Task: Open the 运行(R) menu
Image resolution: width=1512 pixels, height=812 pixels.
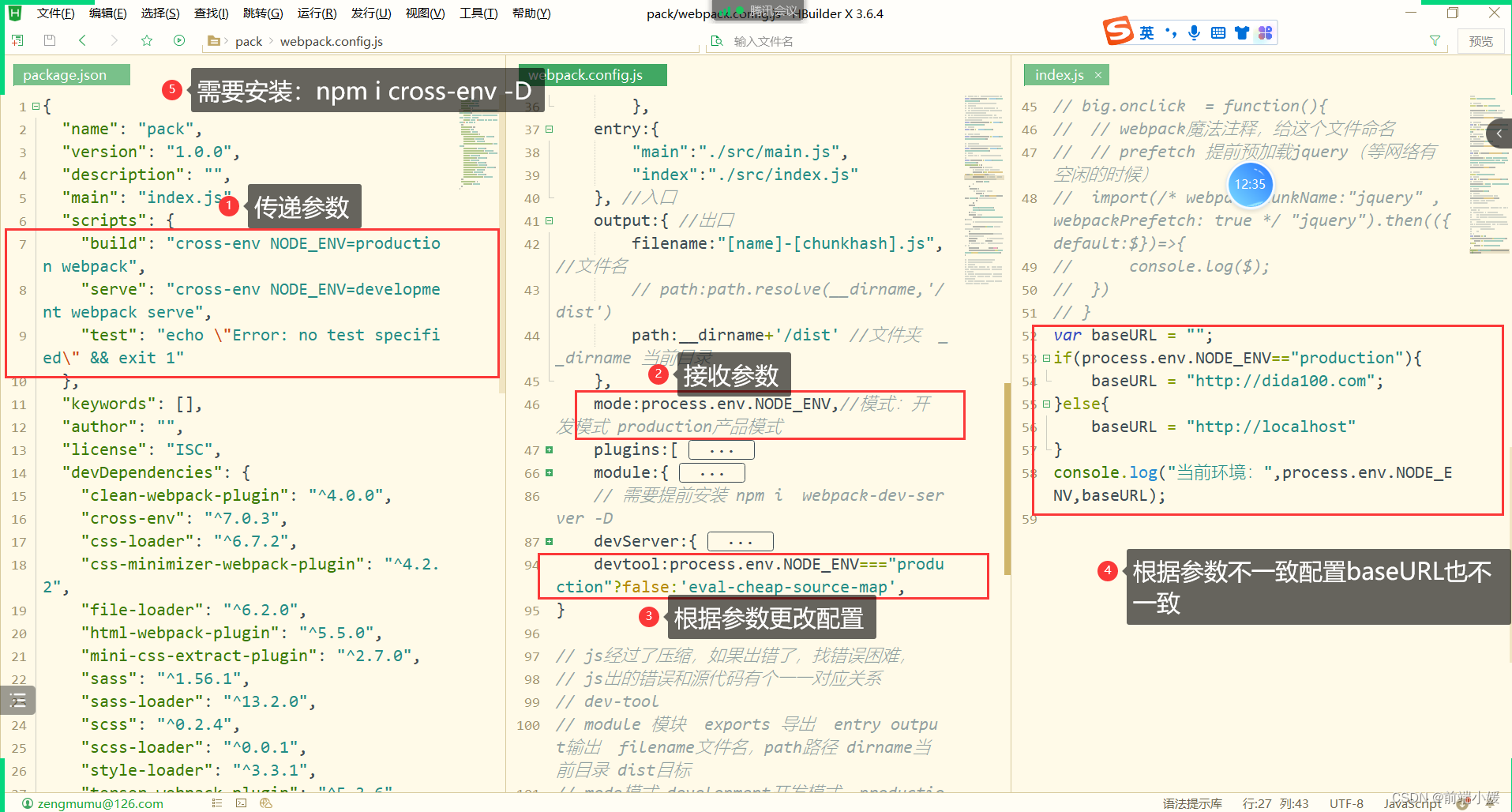Action: [x=317, y=13]
